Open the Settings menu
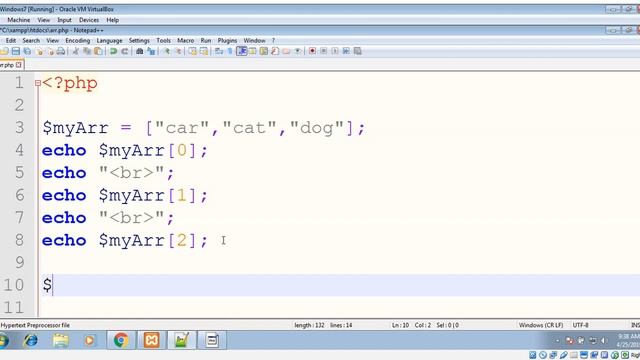This screenshot has width=640, height=360. point(139,40)
